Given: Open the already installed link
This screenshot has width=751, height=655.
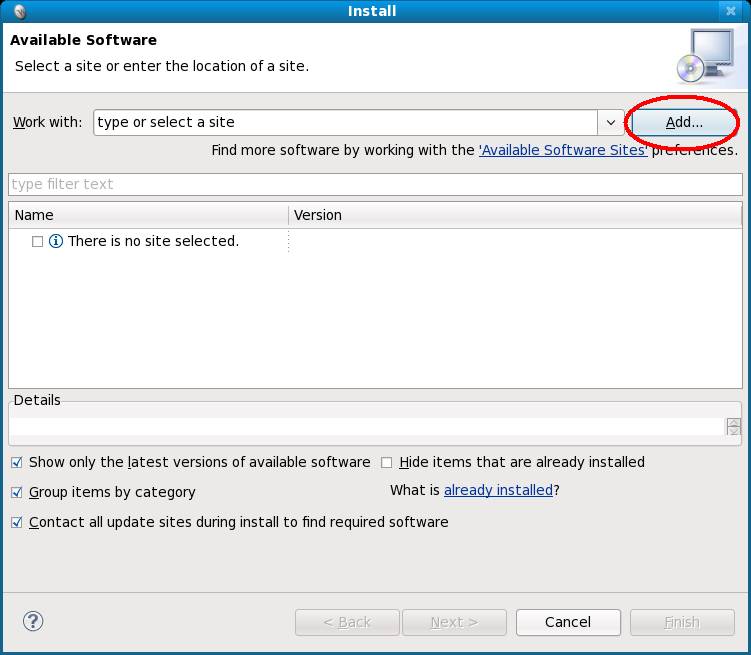Looking at the screenshot, I should [x=498, y=490].
